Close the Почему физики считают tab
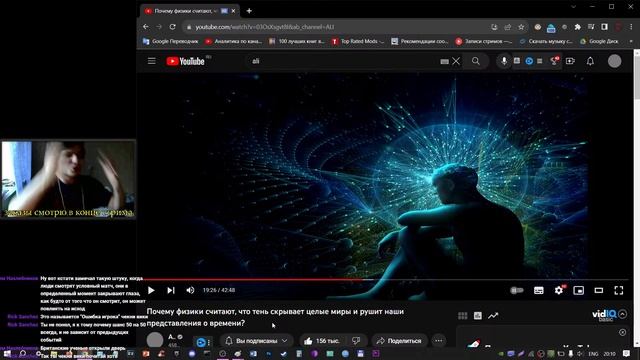 click(x=233, y=11)
